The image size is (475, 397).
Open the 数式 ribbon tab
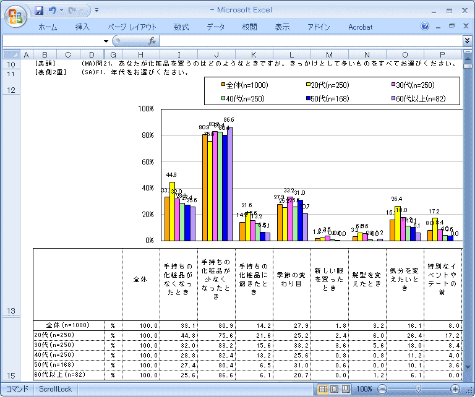pos(181,27)
